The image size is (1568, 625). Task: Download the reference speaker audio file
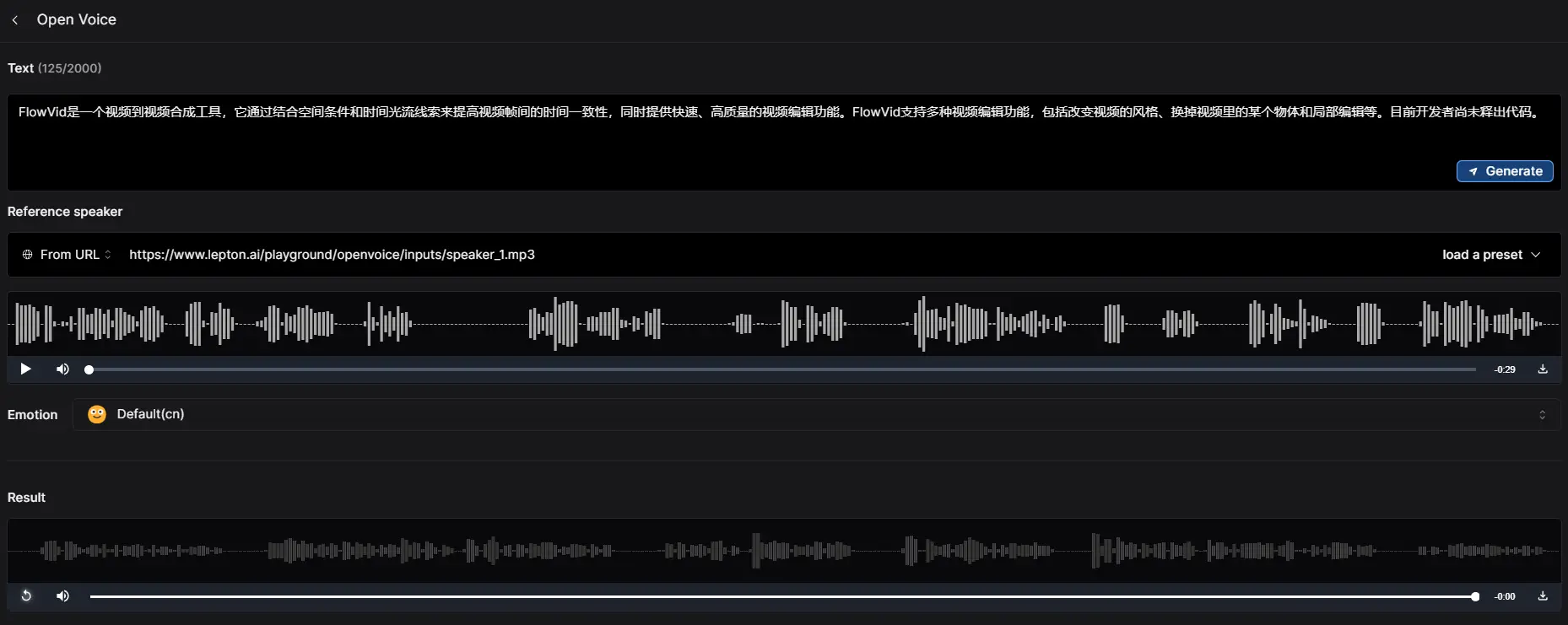click(x=1543, y=369)
